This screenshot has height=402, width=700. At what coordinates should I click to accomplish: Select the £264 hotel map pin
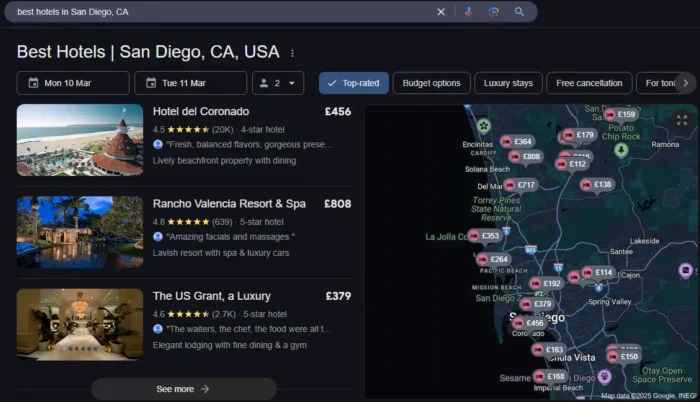494,259
